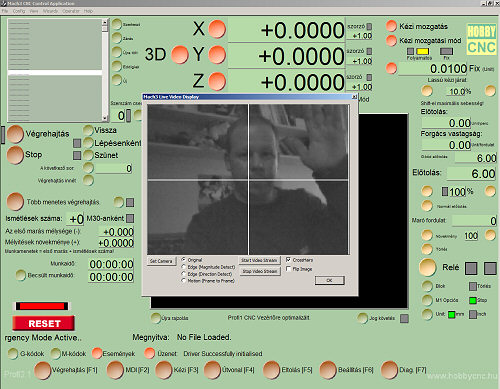Click the orange 3D button

tap(180, 55)
